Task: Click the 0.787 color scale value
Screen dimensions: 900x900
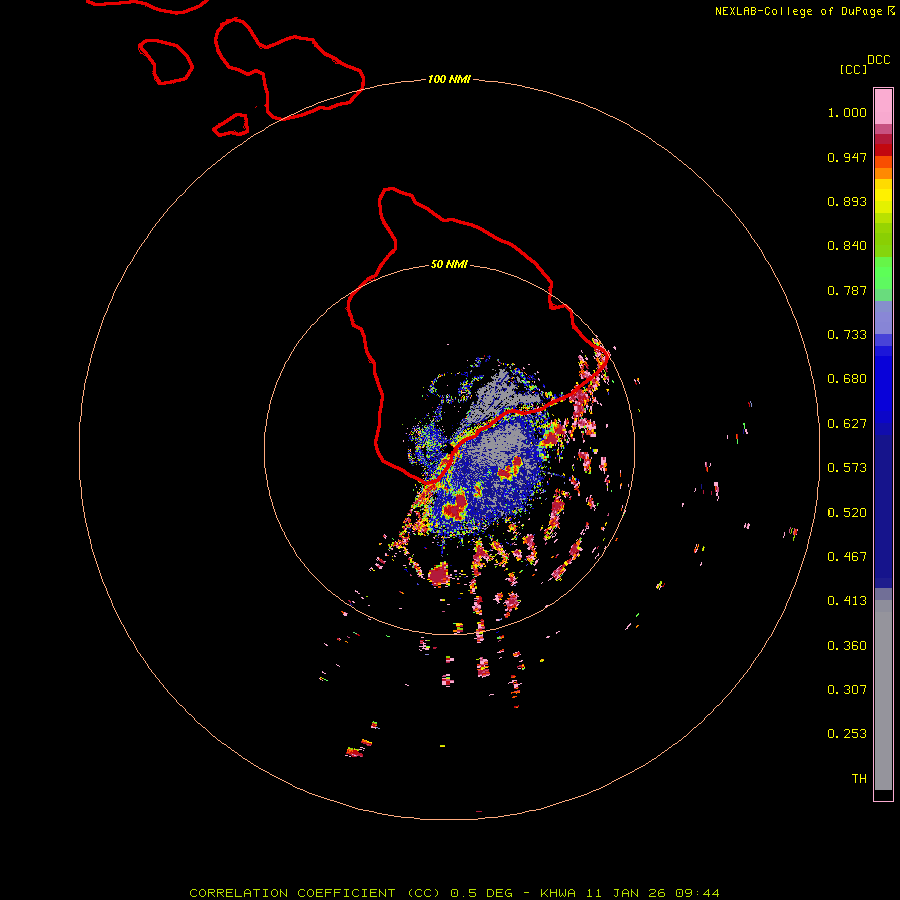Action: pos(847,290)
